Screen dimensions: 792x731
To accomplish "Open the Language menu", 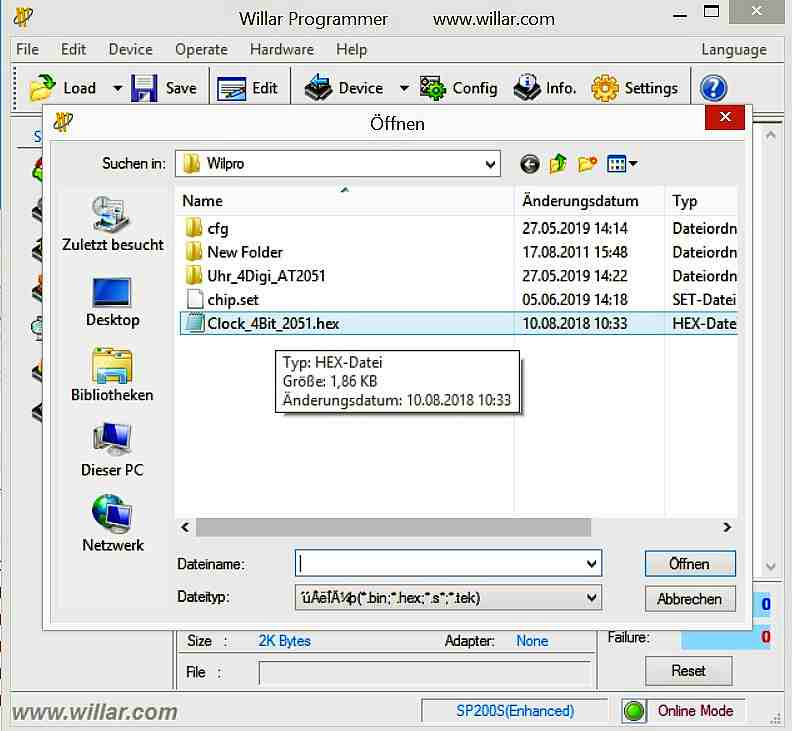I will [734, 50].
